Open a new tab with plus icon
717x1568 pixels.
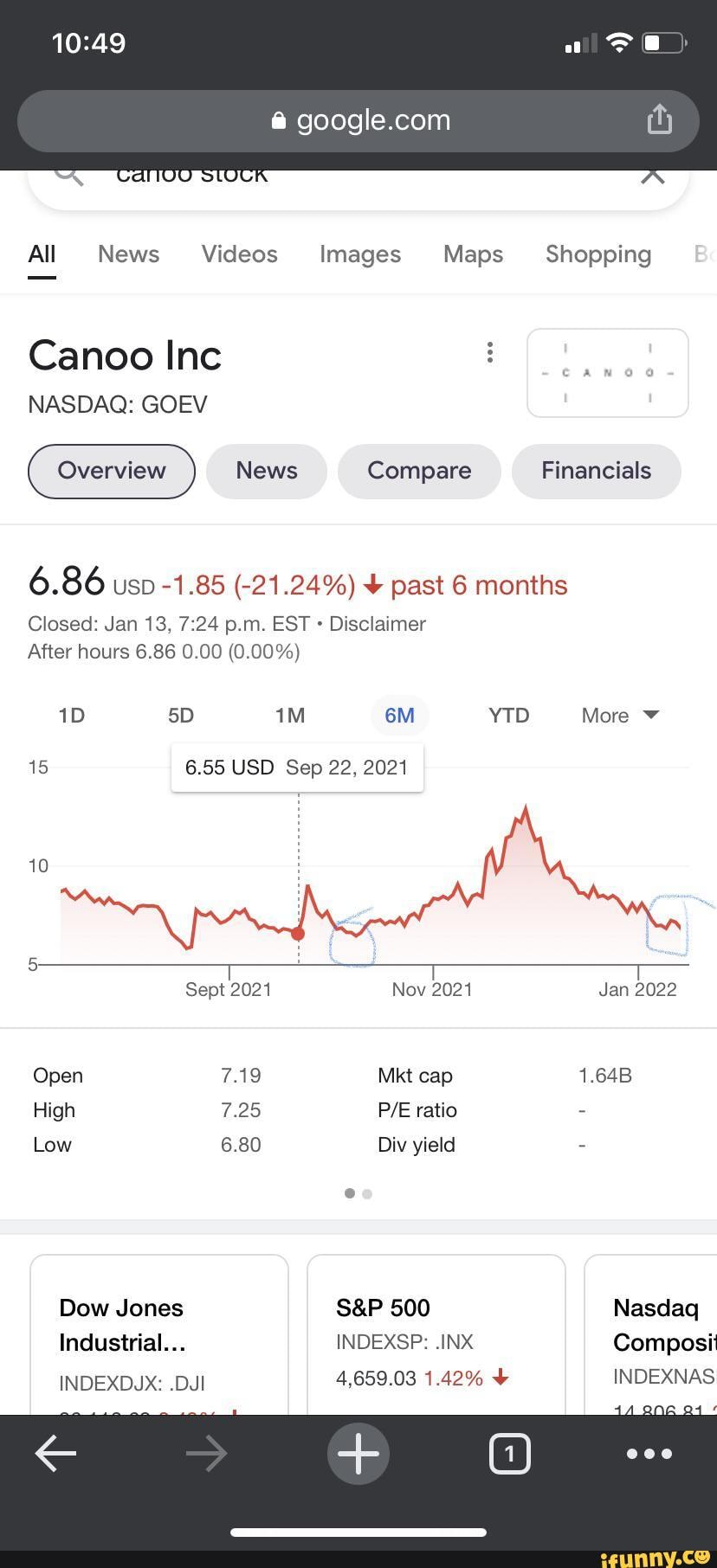(358, 1454)
